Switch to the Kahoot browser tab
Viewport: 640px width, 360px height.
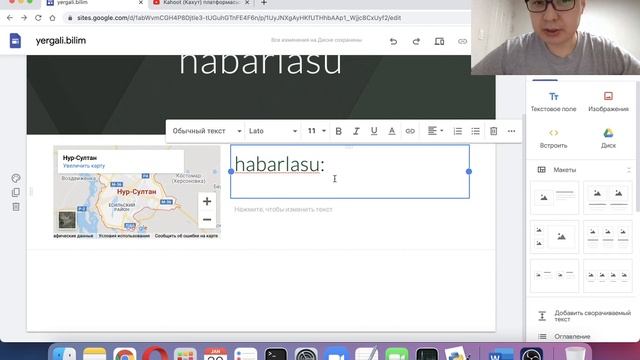pyautogui.click(x=200, y=3)
